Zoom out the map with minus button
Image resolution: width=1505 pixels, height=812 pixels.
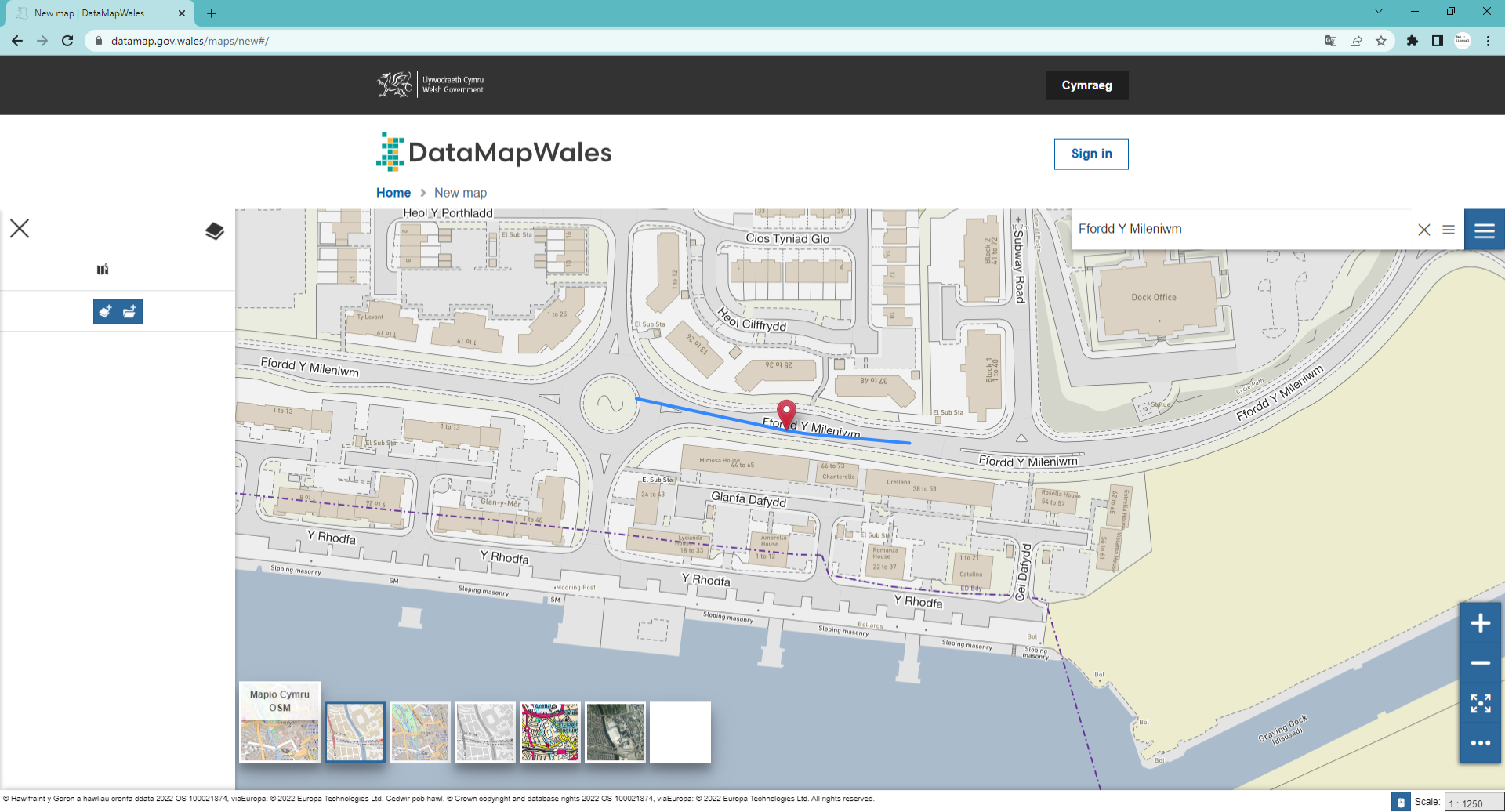point(1480,663)
